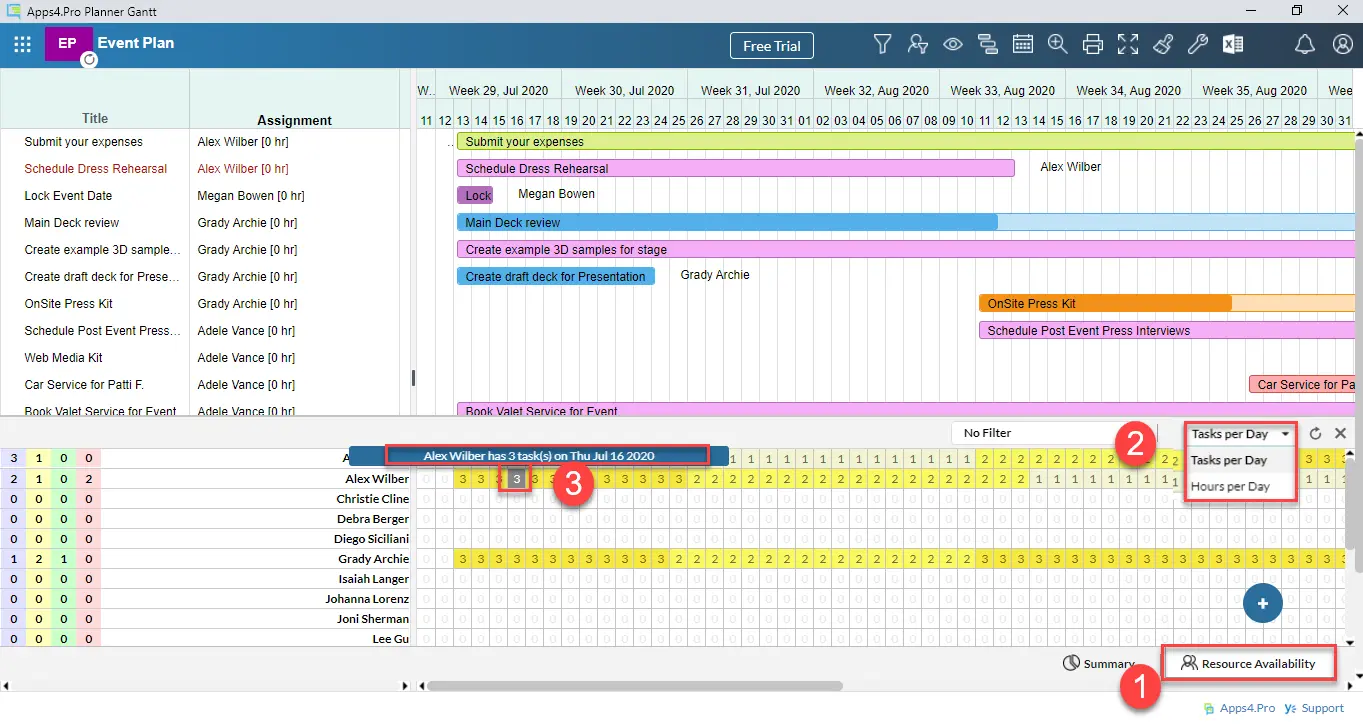1363x726 pixels.
Task: Click the funnel filter icon in toolbar
Action: tap(882, 44)
